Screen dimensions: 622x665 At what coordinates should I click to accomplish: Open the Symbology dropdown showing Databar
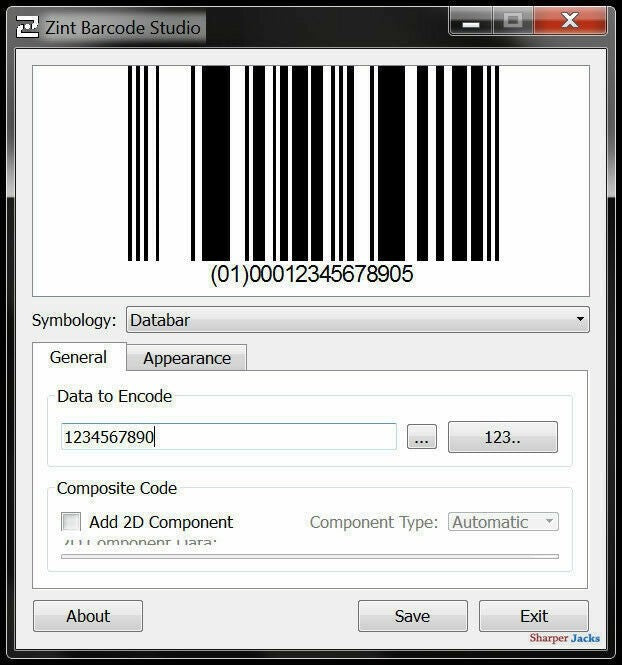(x=357, y=320)
